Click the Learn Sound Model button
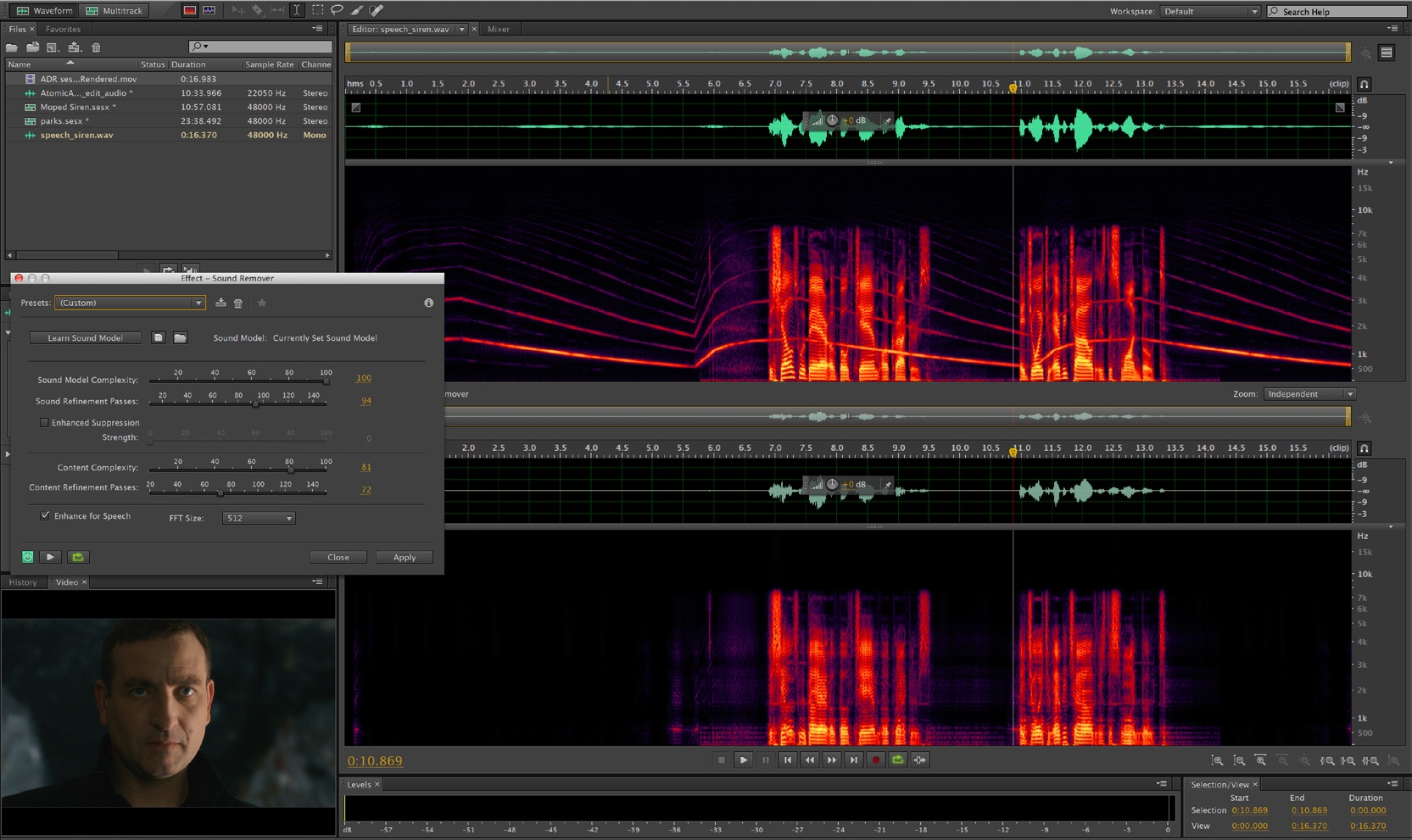Viewport: 1412px width, 840px height. point(85,338)
